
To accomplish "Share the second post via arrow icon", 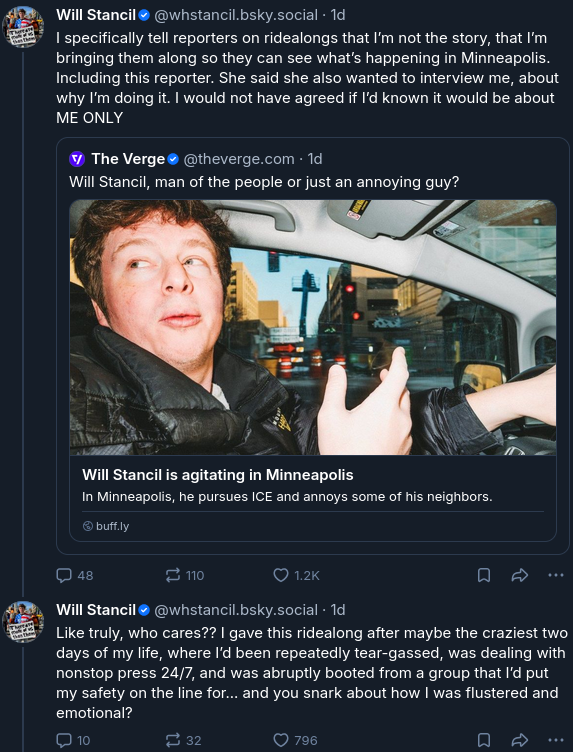I will pyautogui.click(x=520, y=740).
